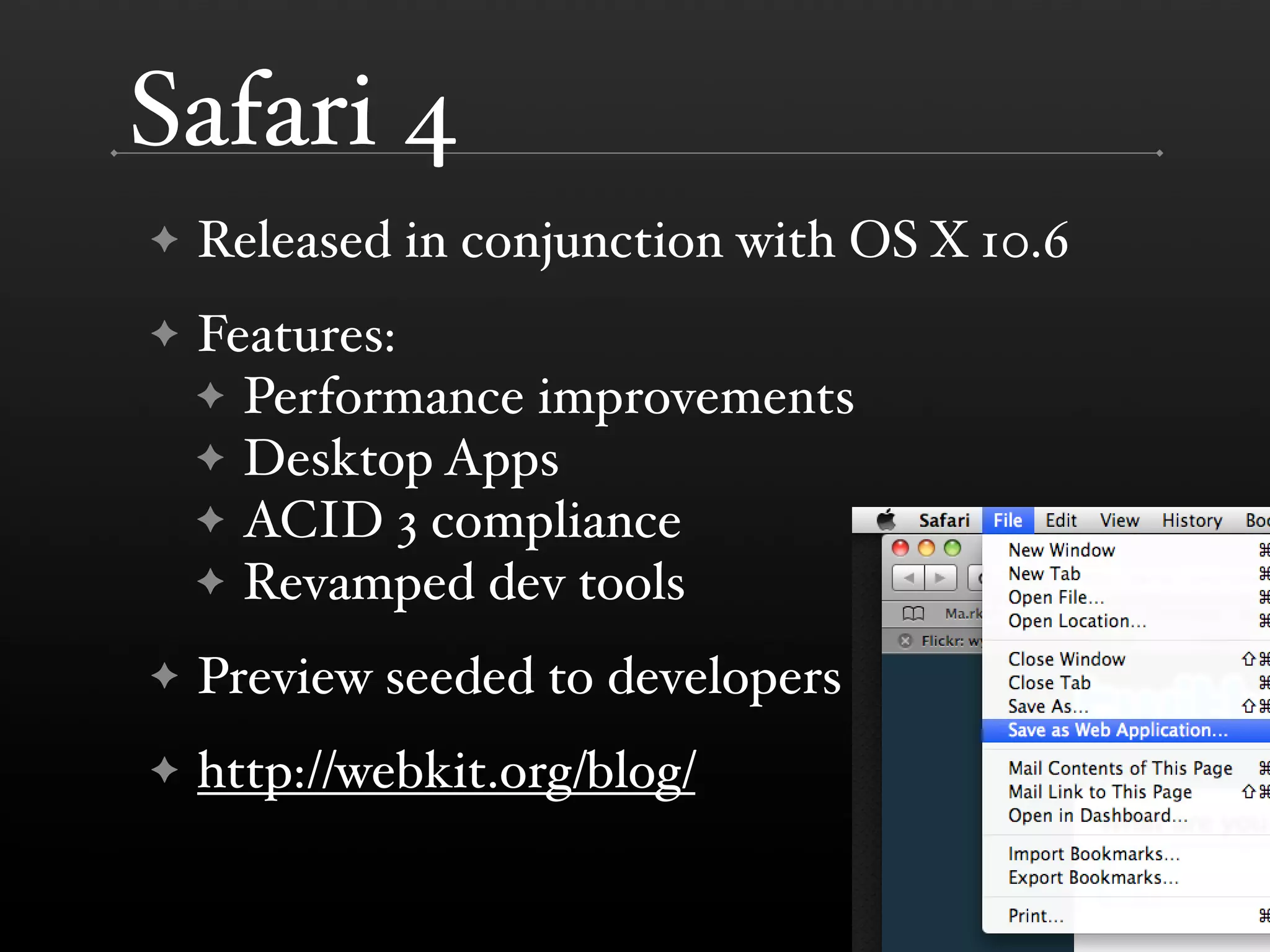Click the Safari back arrow button
The height and width of the screenshot is (952, 1270).
pos(909,578)
